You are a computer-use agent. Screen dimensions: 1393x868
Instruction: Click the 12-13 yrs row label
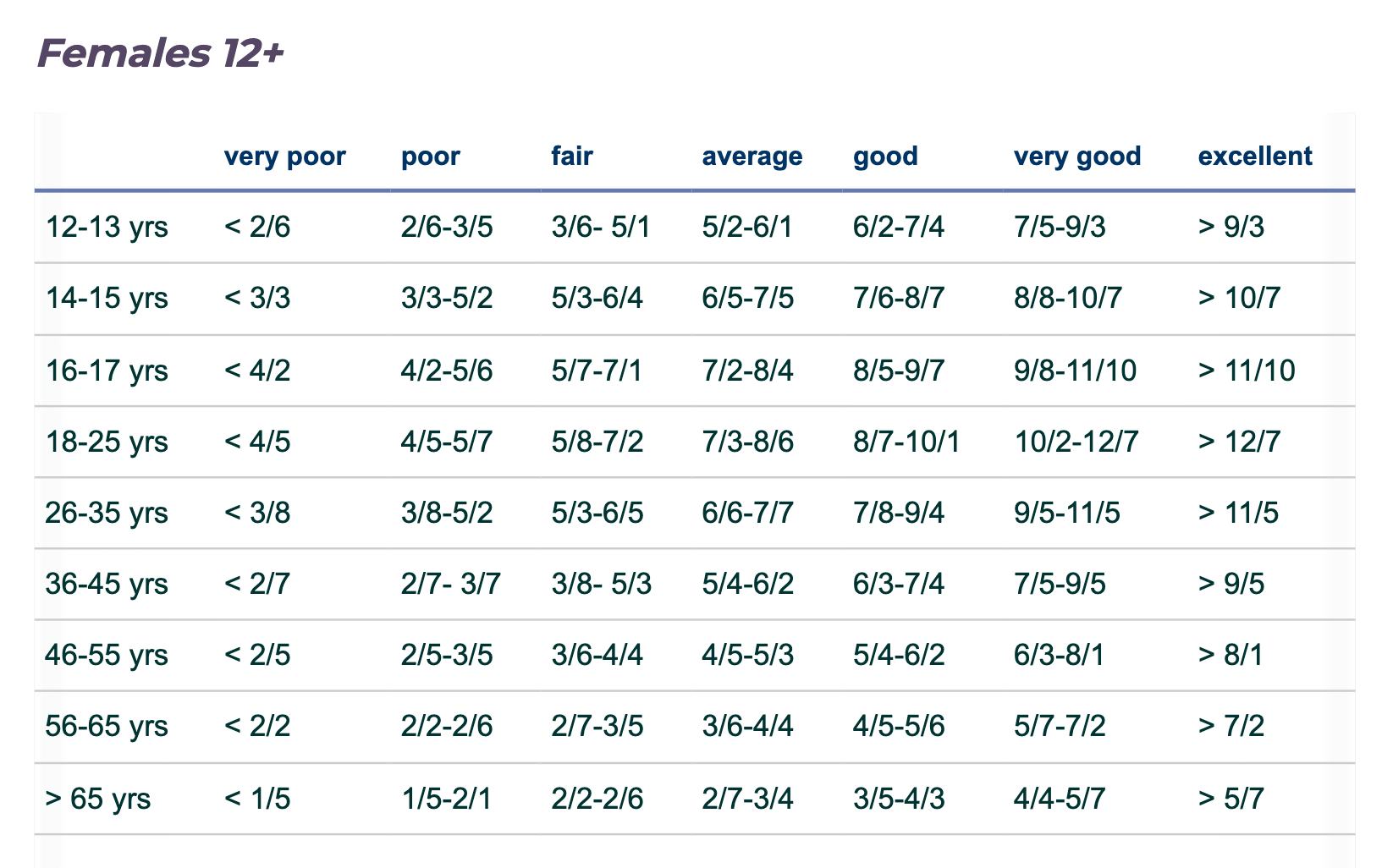[107, 228]
